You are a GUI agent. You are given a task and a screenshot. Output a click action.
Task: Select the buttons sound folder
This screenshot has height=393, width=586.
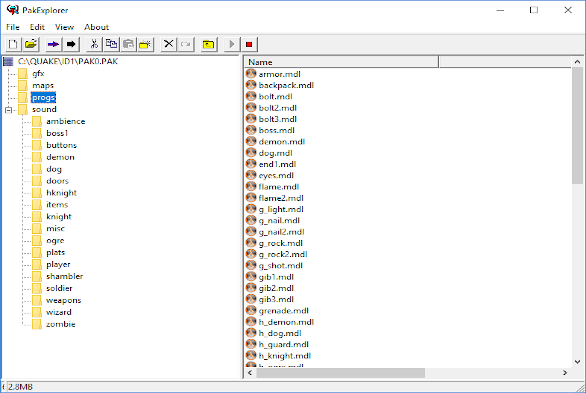coord(61,145)
